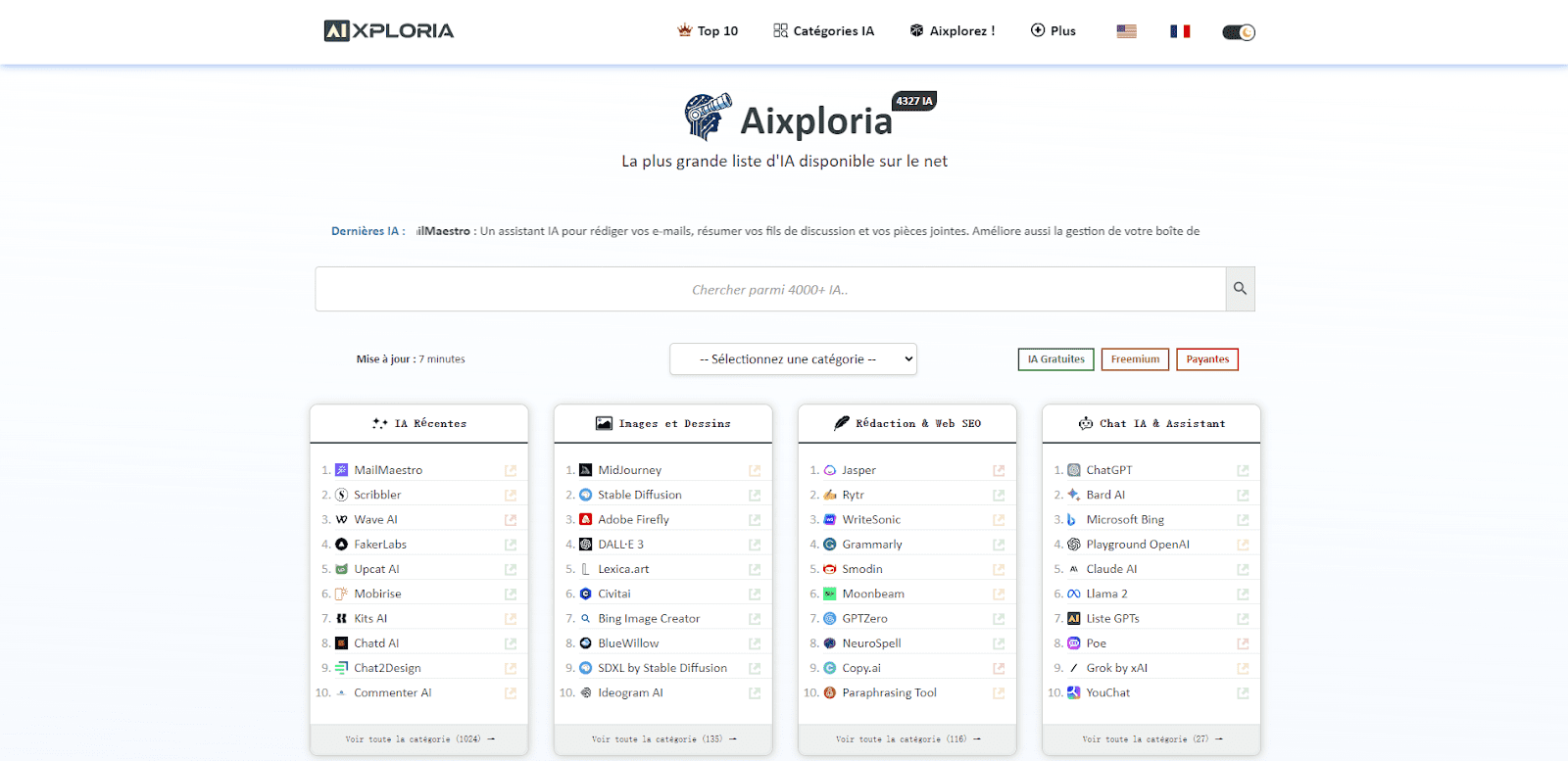Open external link icon for Grammarly
This screenshot has height=761, width=1568.
pos(999,545)
